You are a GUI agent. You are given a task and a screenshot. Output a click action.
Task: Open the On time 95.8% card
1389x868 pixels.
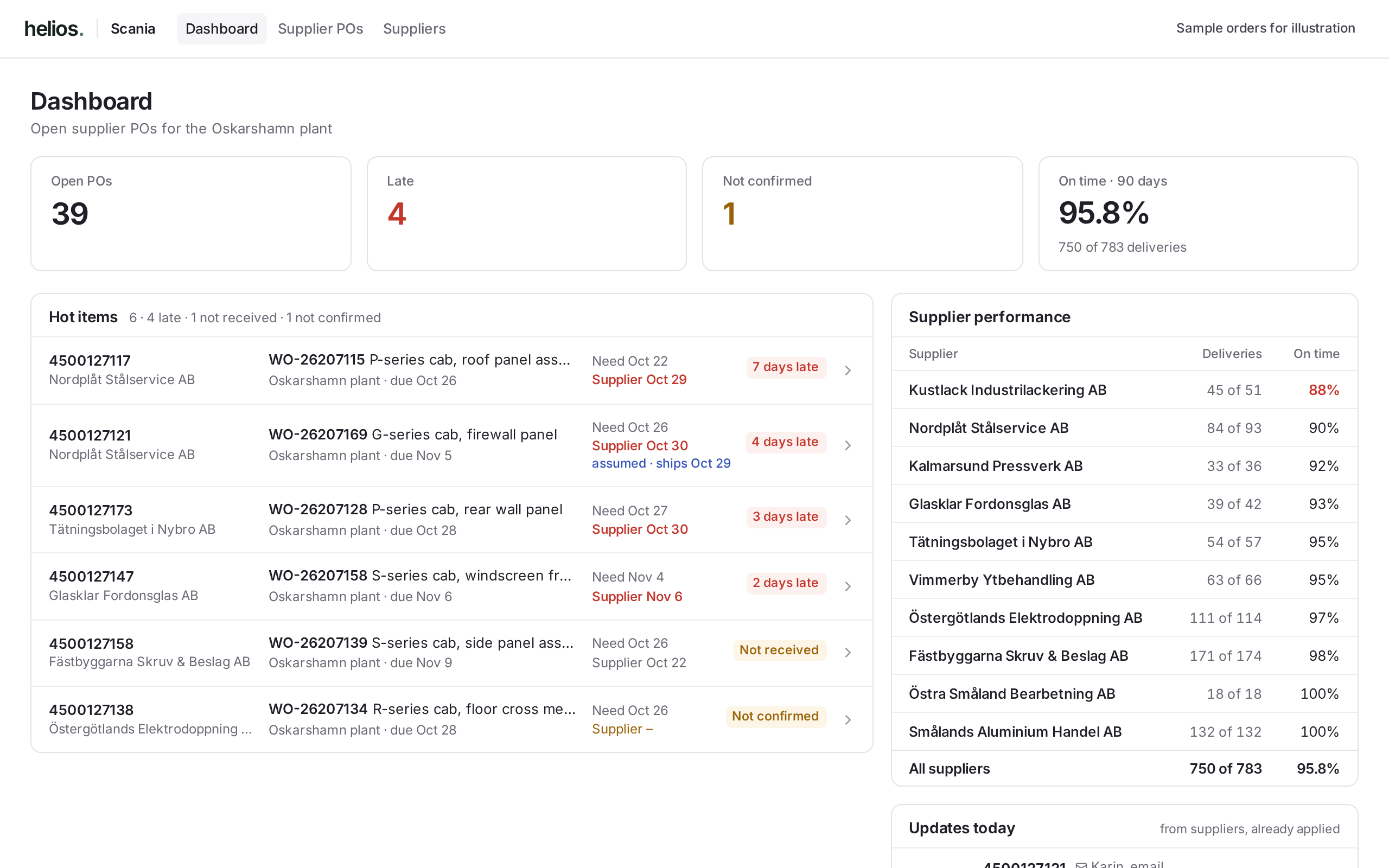coord(1198,214)
